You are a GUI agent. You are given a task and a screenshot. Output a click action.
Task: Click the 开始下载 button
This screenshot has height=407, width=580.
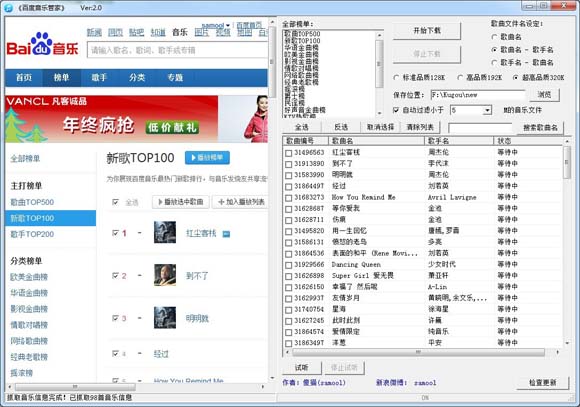[x=427, y=31]
